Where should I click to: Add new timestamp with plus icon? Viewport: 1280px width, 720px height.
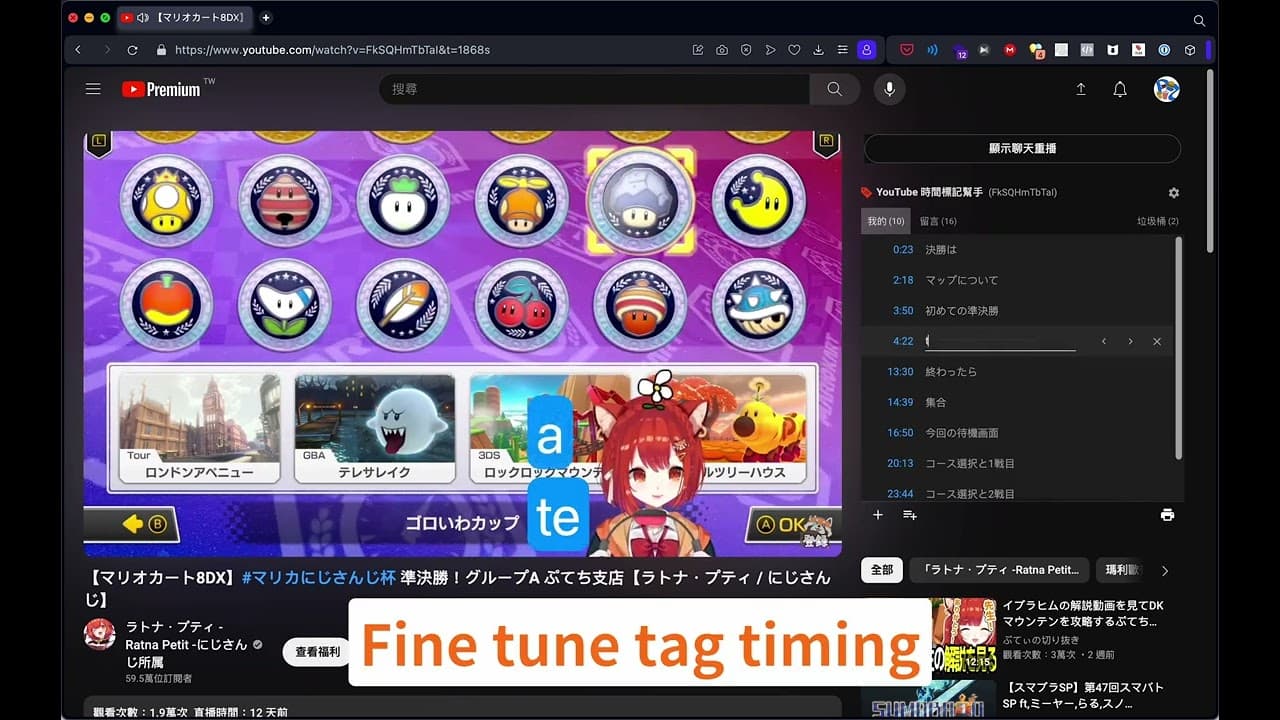878,515
